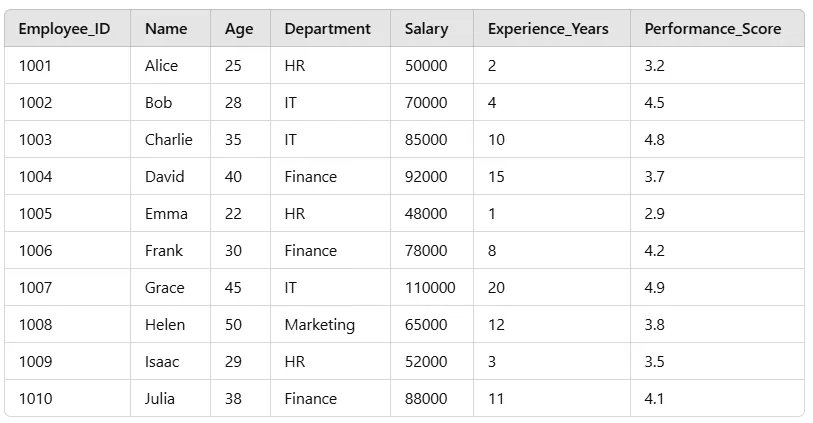Screen dimensions: 813x423
Task: Select Marketing department cell for Helen
Action: [x=319, y=325]
